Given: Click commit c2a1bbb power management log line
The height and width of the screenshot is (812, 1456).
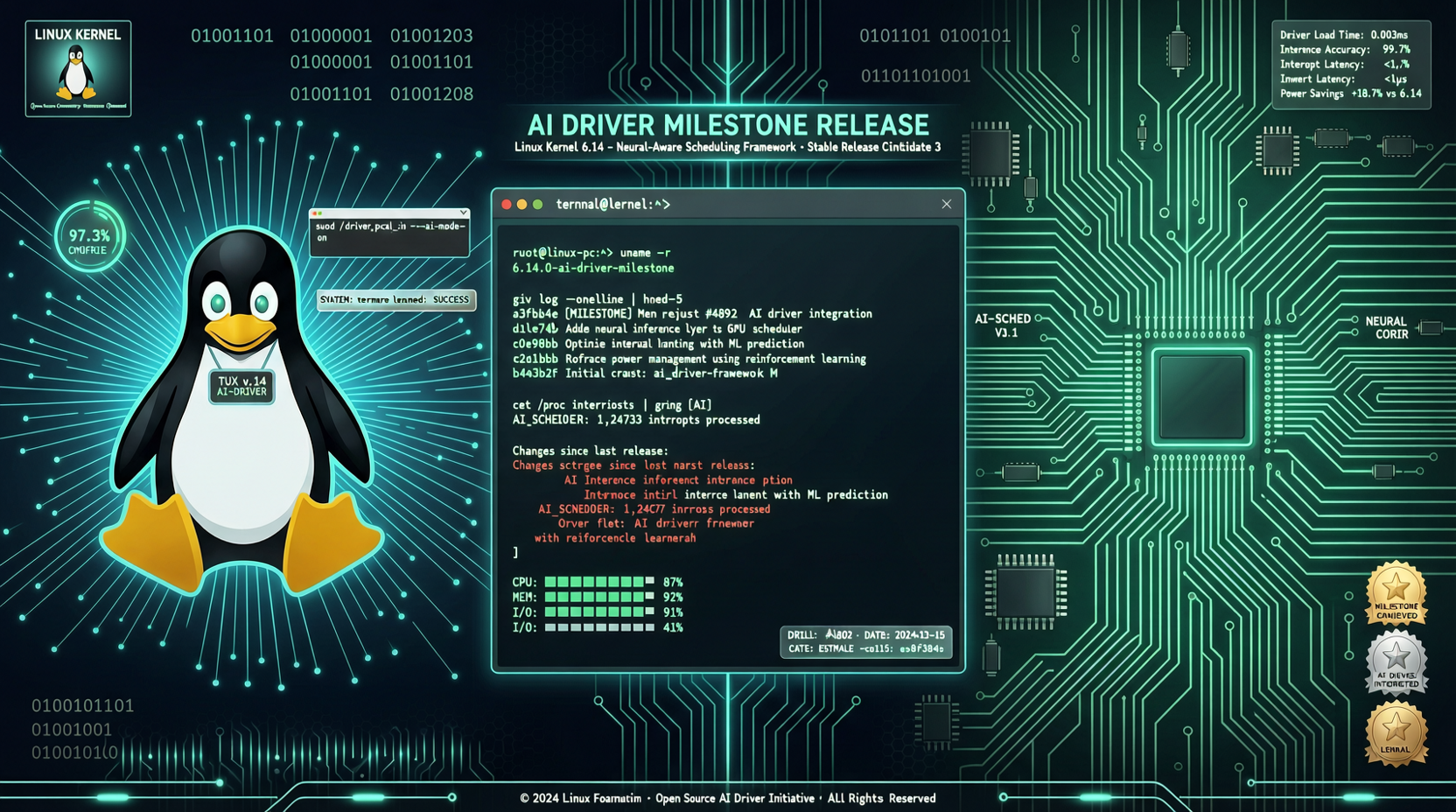Looking at the screenshot, I should tap(689, 359).
